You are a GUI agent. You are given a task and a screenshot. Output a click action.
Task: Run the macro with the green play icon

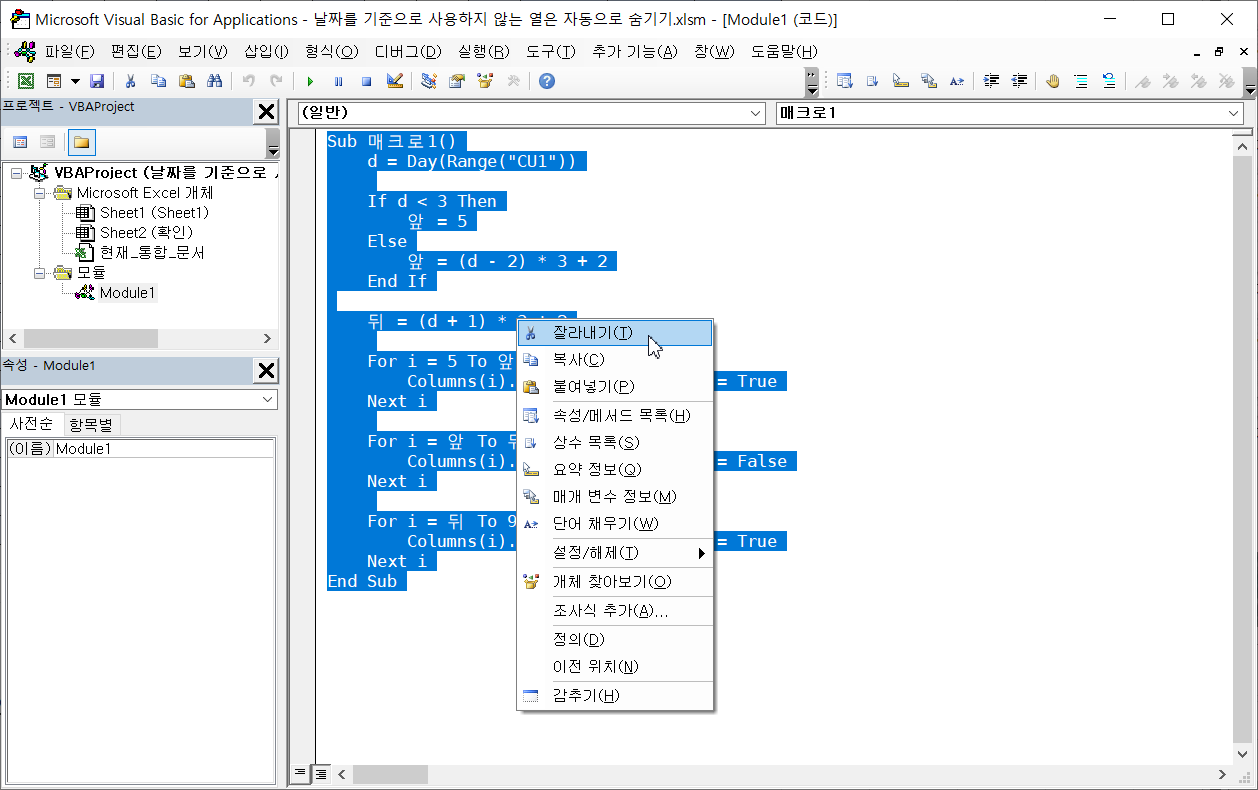pyautogui.click(x=310, y=81)
